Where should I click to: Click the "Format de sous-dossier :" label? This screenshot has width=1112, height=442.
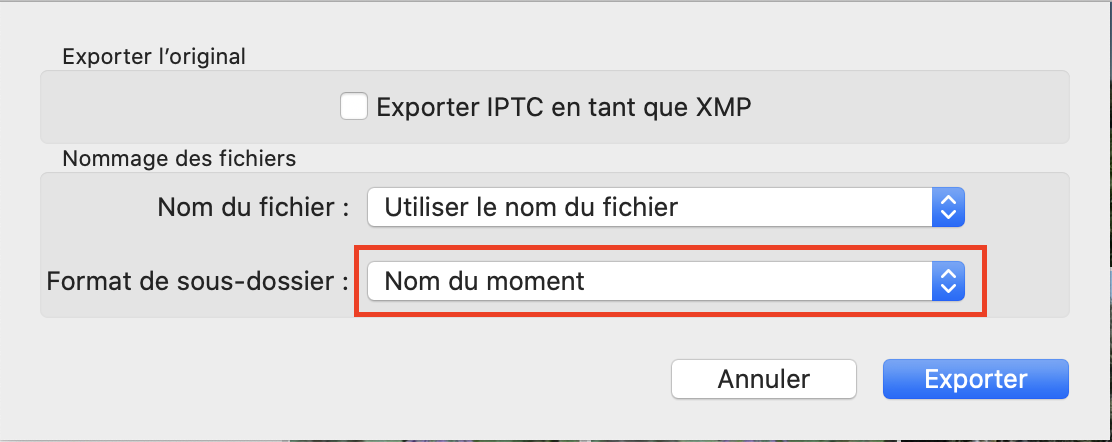197,281
